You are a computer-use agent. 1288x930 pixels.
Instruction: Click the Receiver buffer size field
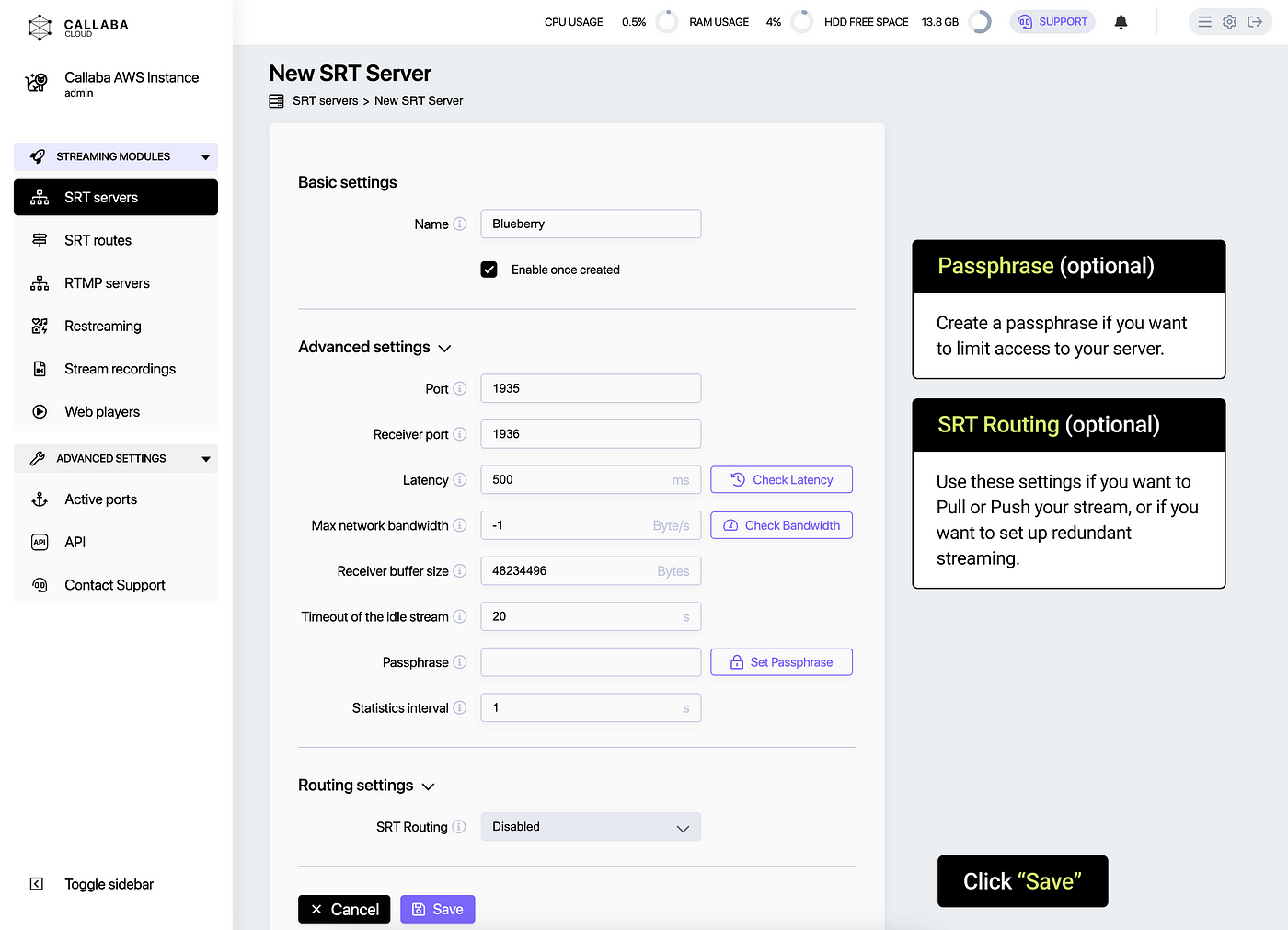pos(591,571)
